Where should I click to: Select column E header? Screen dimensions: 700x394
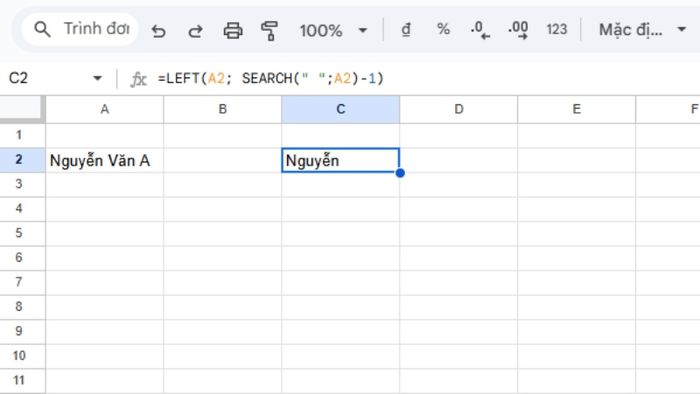(576, 109)
